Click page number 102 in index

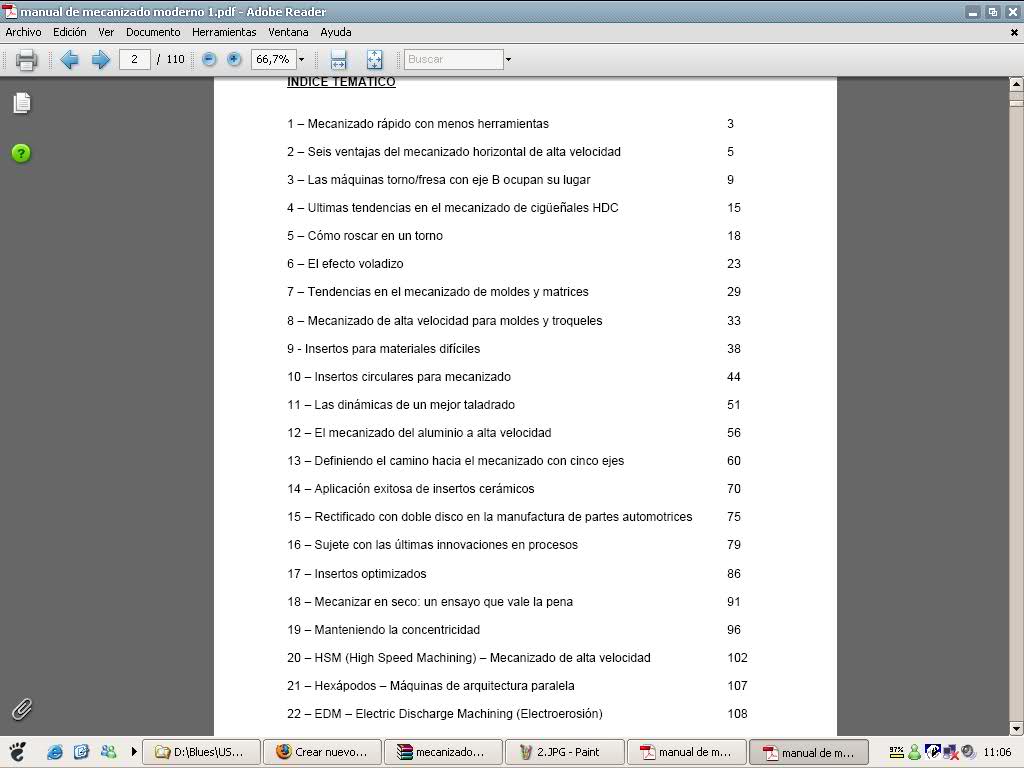pyautogui.click(x=737, y=658)
